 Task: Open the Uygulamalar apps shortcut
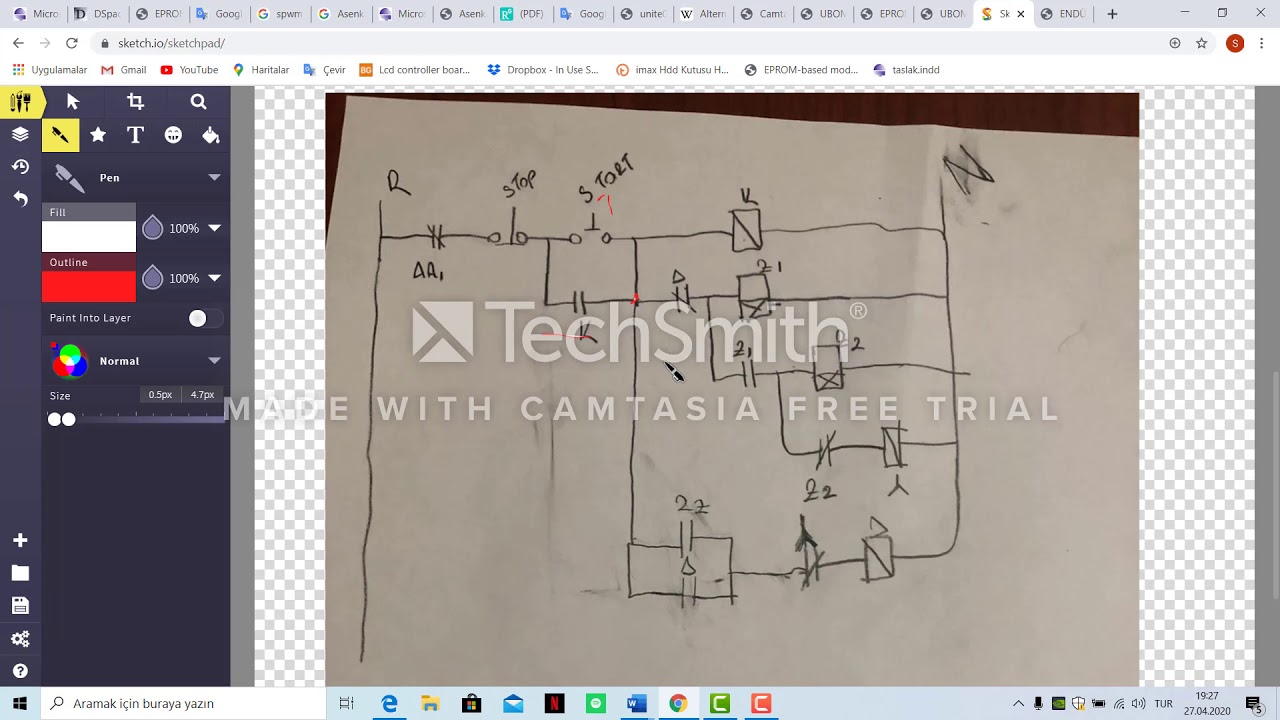49,70
